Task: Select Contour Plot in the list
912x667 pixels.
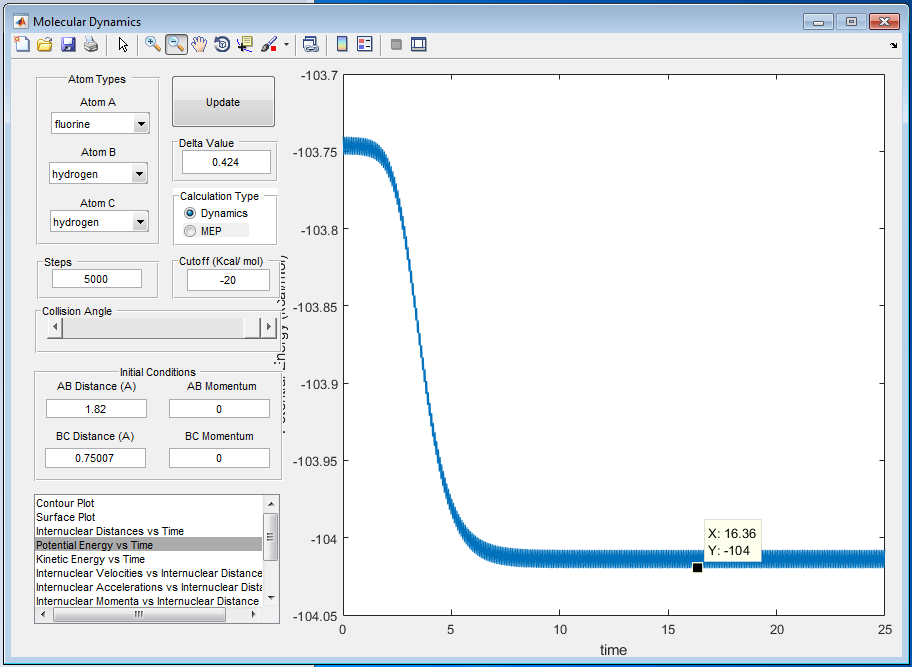Action: (148, 503)
